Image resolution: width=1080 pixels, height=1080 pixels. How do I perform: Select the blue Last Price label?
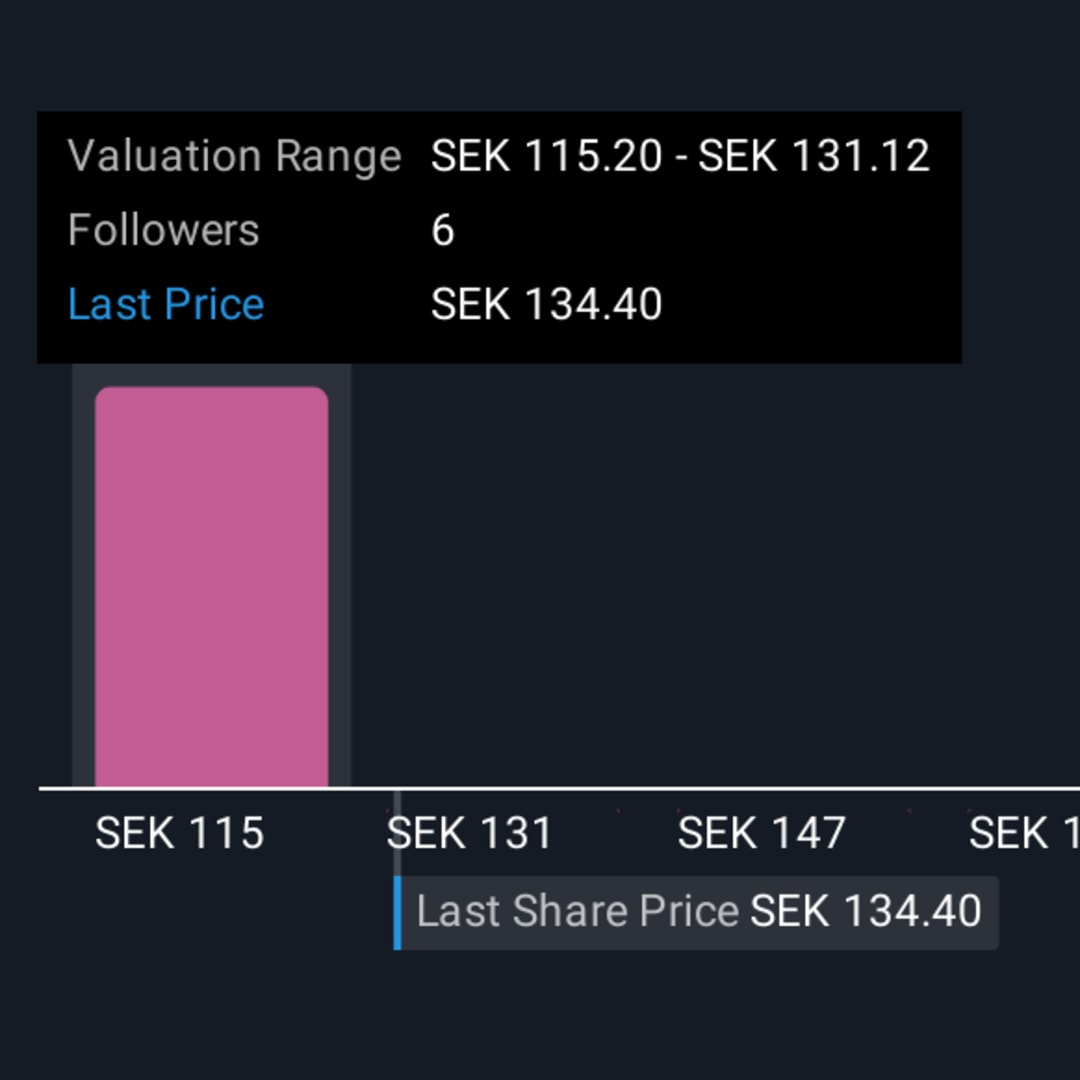[x=166, y=304]
